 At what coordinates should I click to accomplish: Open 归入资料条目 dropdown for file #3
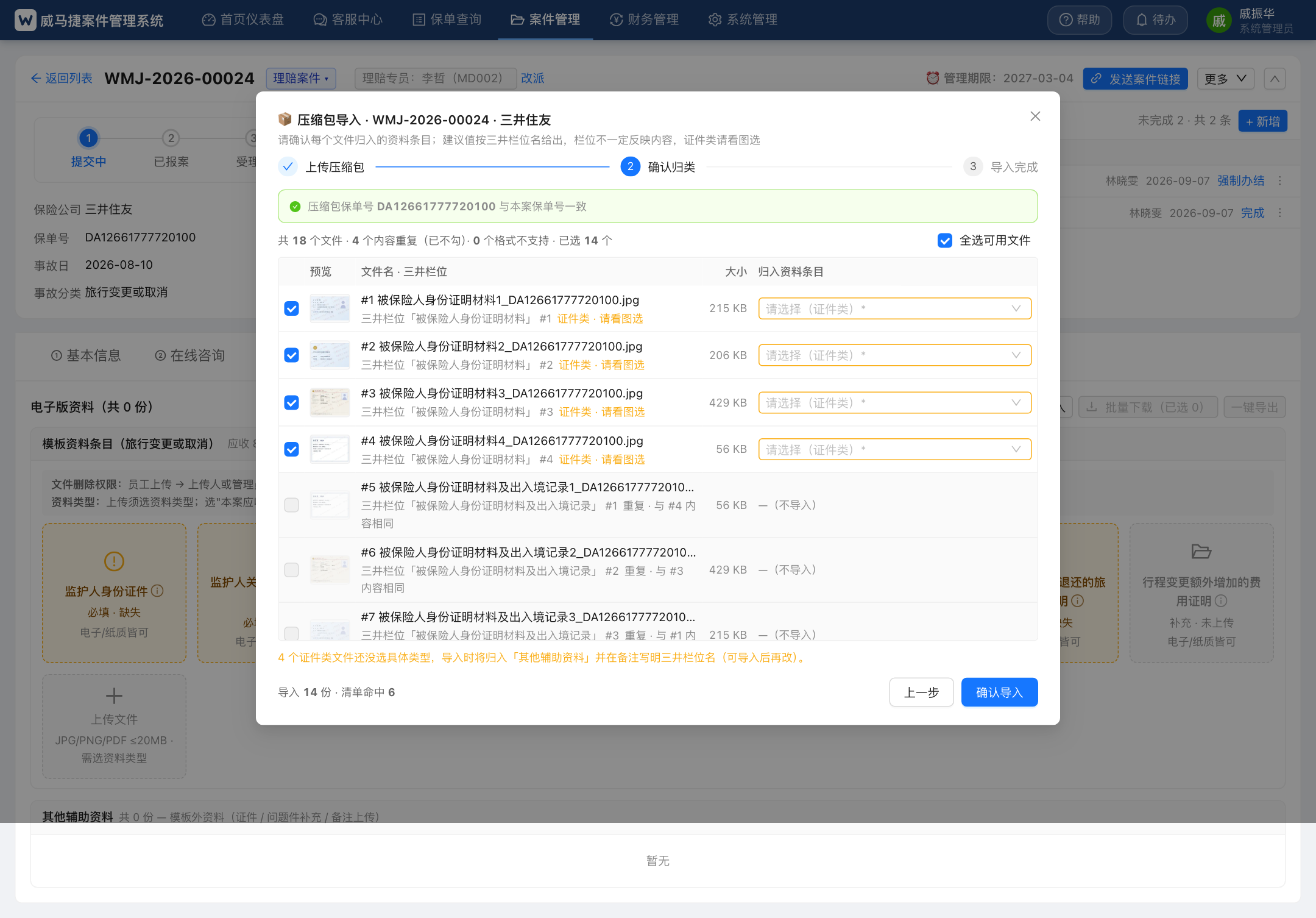(x=894, y=403)
